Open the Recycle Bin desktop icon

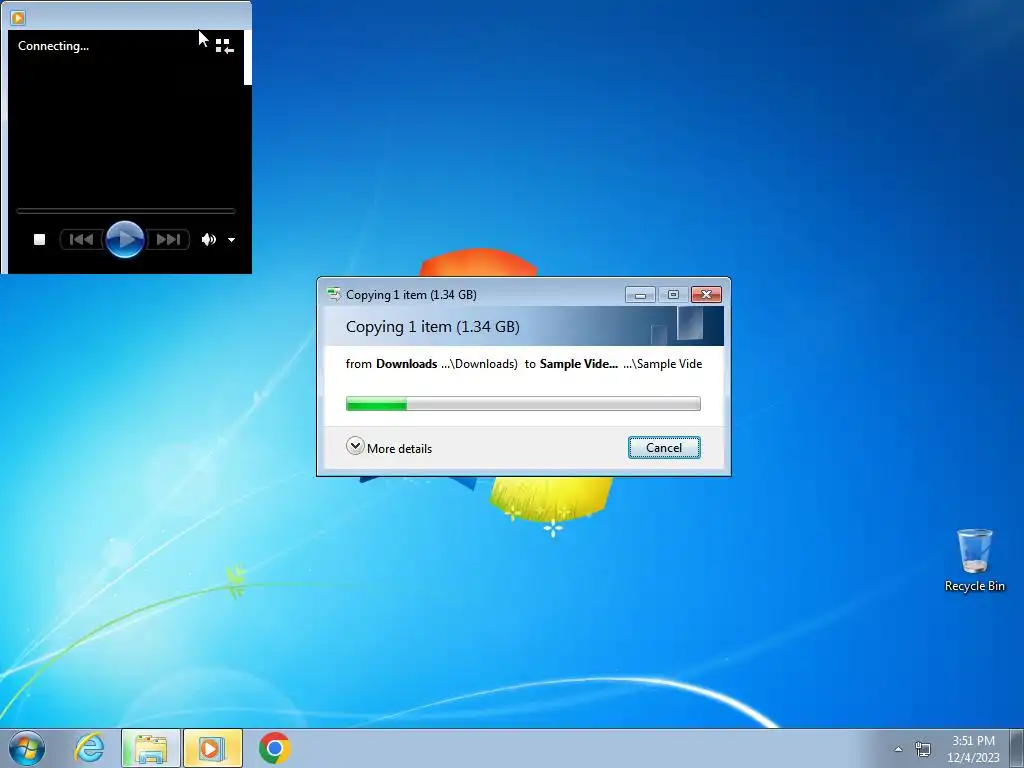pos(974,560)
